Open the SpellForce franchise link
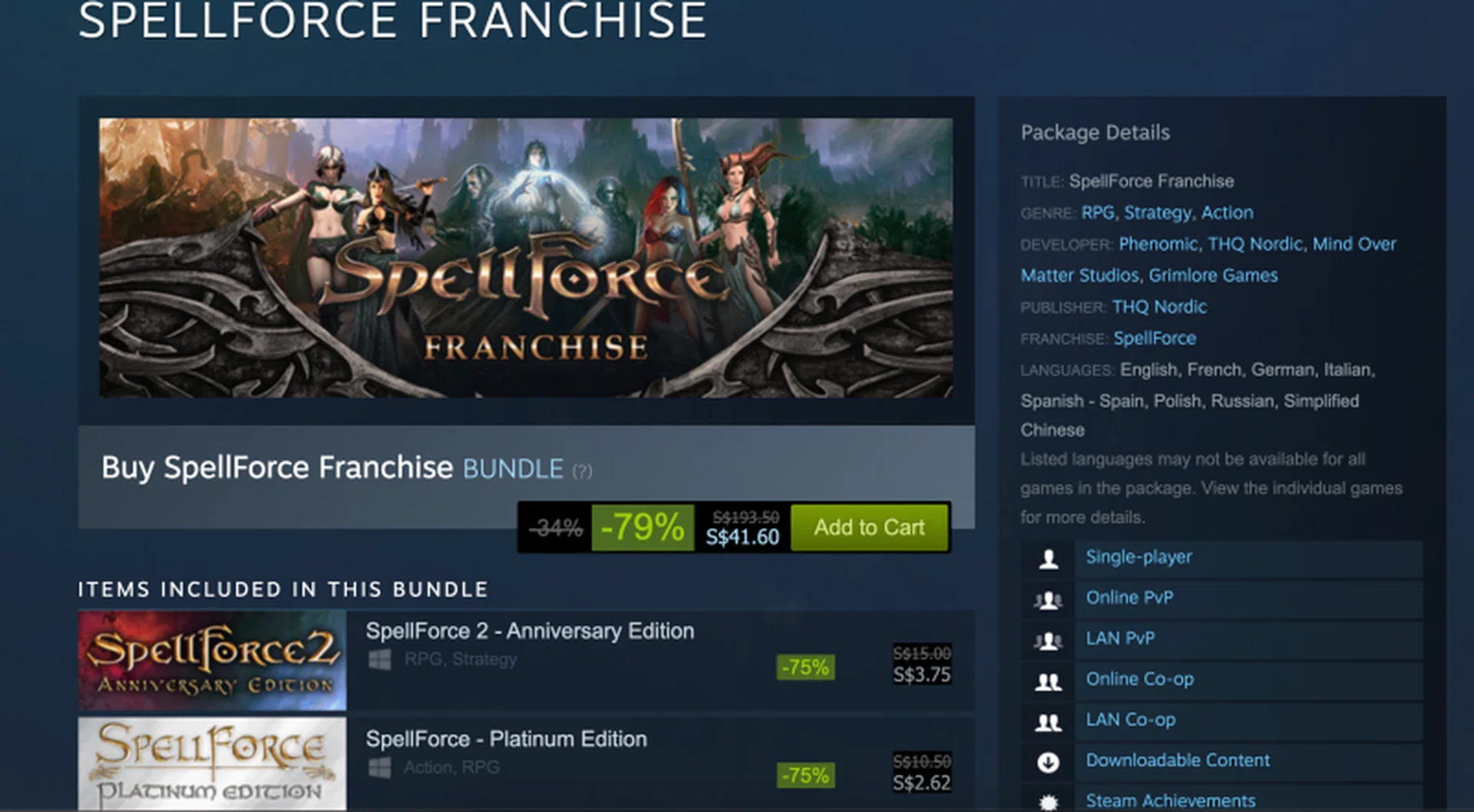The width and height of the screenshot is (1474, 812). point(1155,338)
